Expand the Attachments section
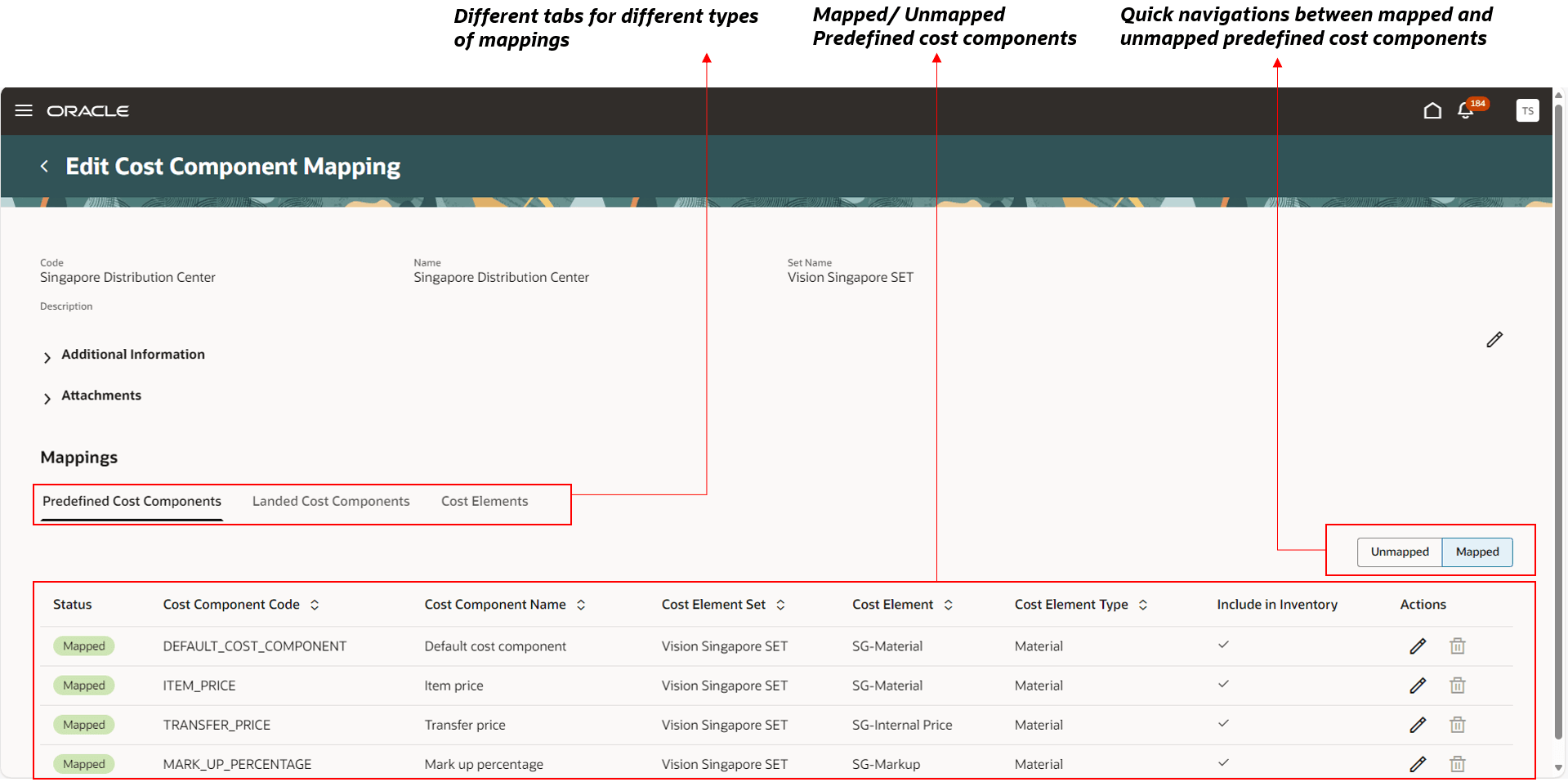The width and height of the screenshot is (1568, 782). coord(101,395)
